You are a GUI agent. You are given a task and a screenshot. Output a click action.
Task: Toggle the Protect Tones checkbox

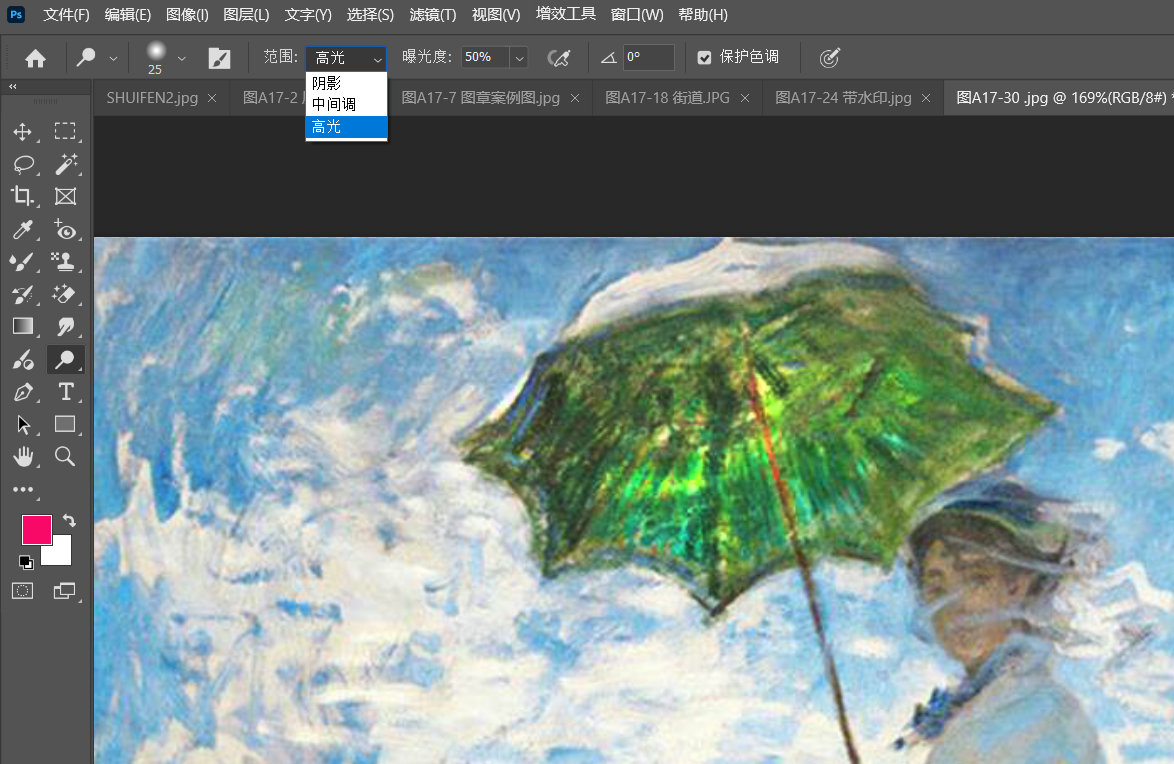(x=705, y=58)
